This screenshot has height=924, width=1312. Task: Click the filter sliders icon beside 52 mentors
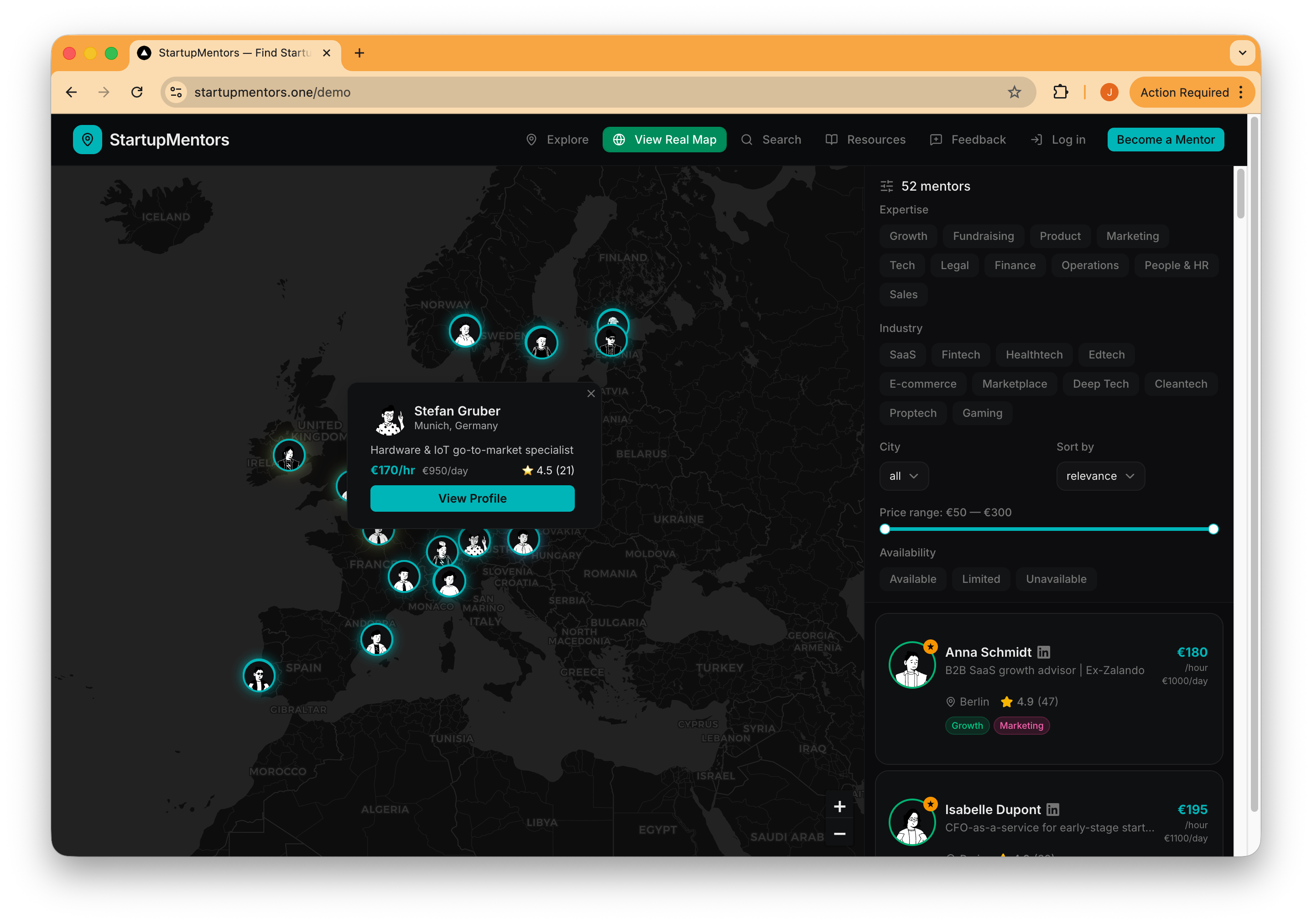pos(886,186)
